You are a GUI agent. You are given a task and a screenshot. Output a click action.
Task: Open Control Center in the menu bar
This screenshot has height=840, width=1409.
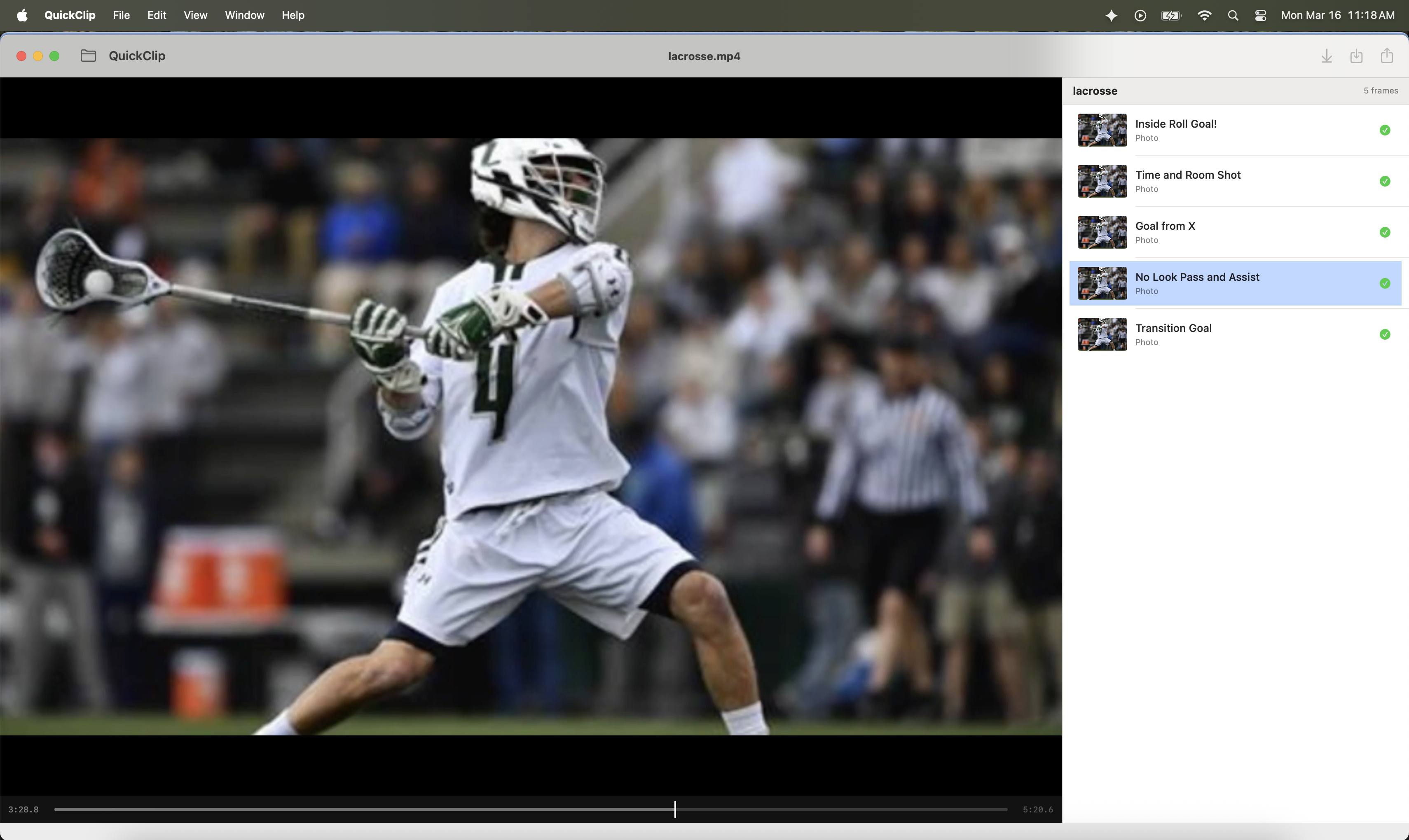tap(1261, 15)
